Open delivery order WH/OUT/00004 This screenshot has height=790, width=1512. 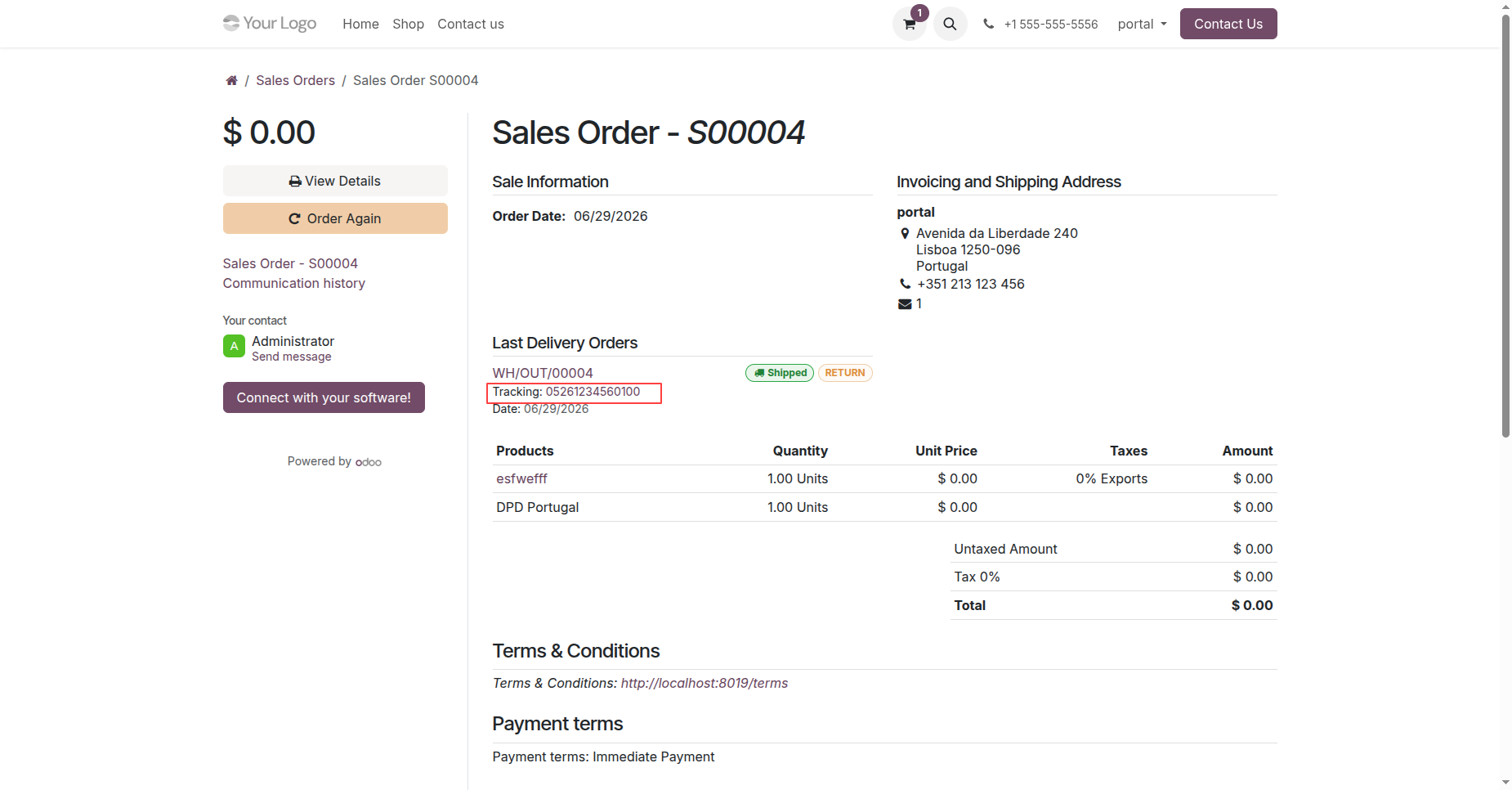(543, 373)
